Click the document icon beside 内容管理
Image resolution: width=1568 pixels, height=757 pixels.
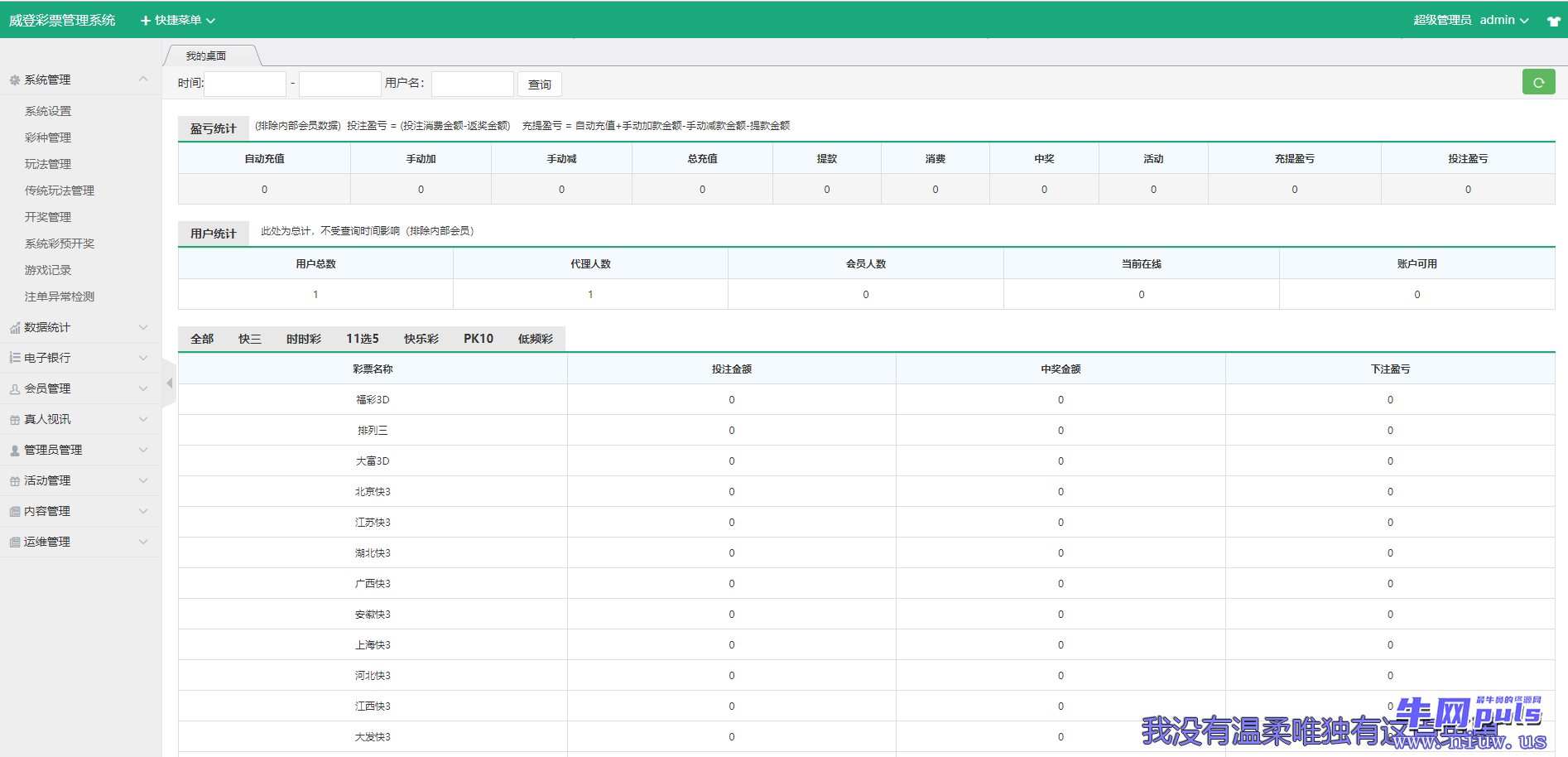click(14, 512)
